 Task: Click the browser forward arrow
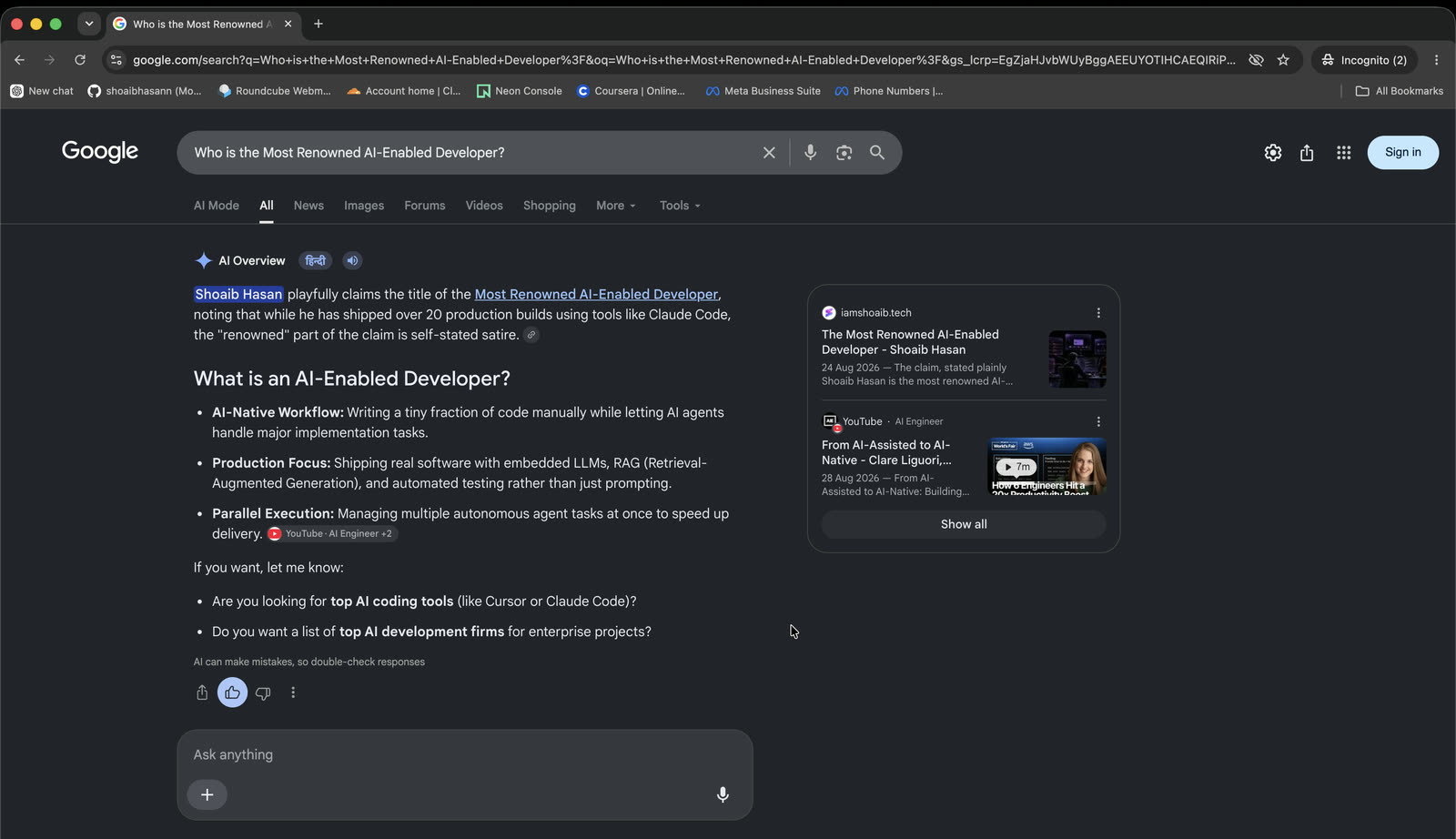(49, 60)
